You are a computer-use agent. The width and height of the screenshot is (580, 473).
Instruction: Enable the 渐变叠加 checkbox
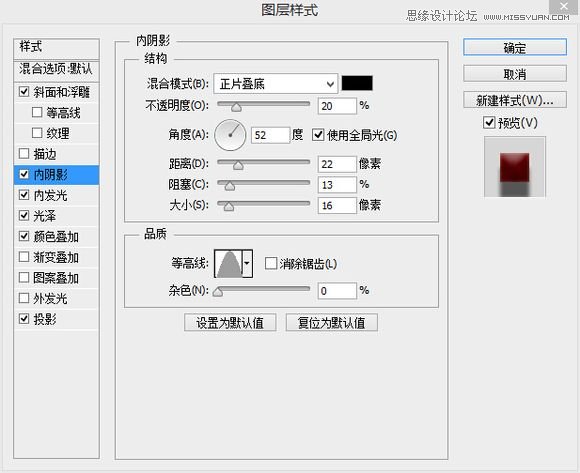pyautogui.click(x=24, y=257)
